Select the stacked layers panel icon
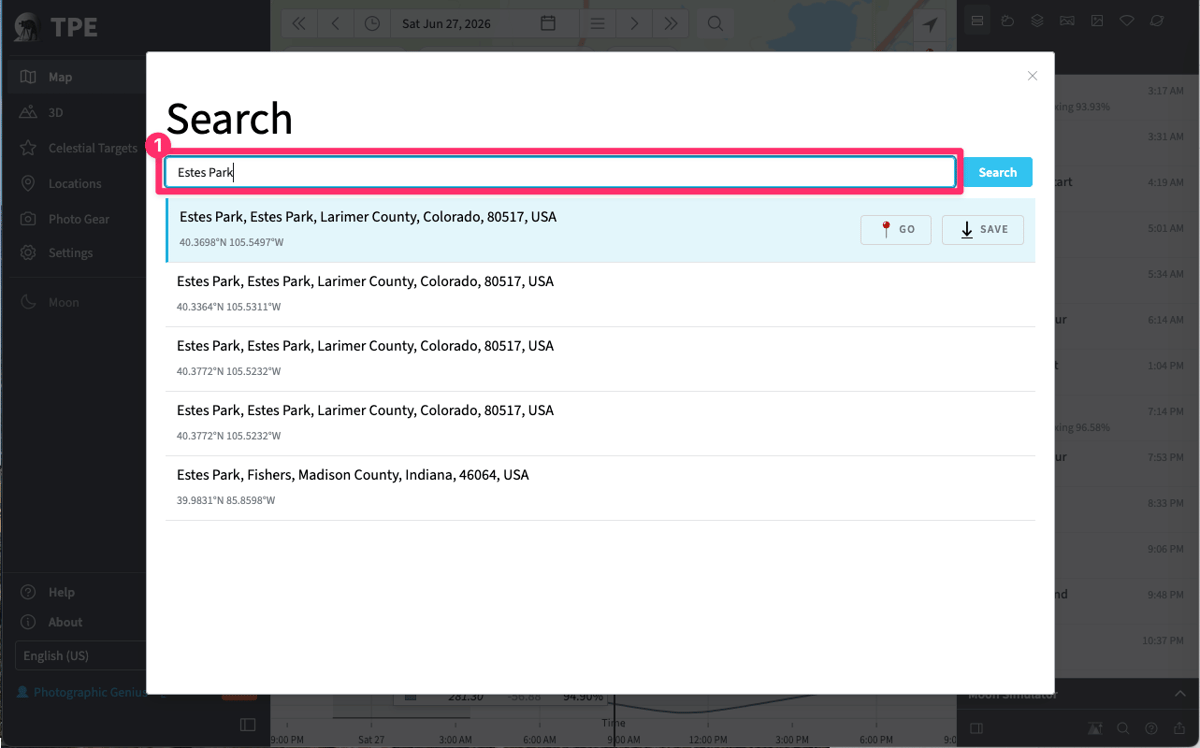 click(1038, 21)
